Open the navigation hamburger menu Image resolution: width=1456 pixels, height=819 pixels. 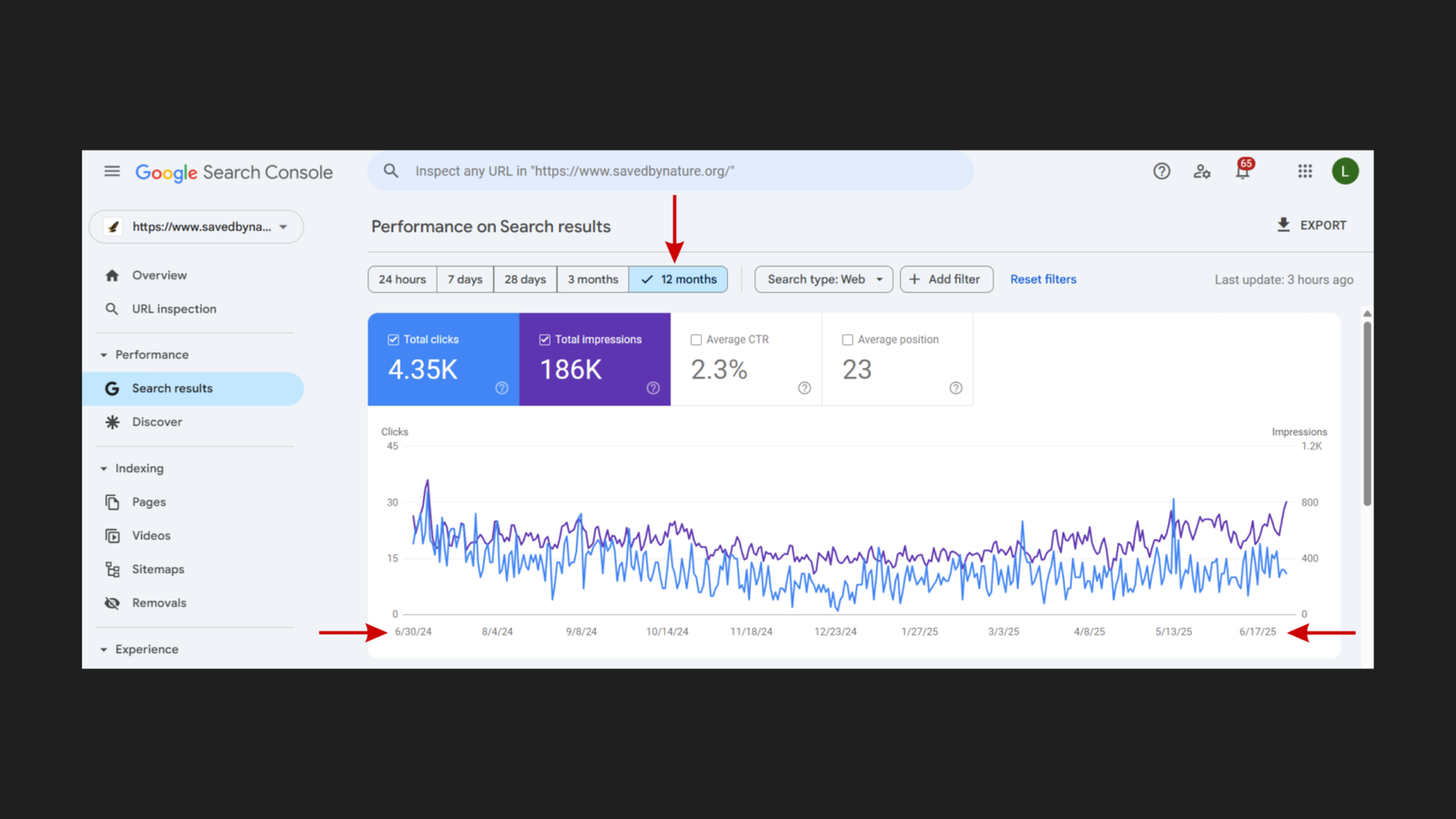click(x=111, y=171)
